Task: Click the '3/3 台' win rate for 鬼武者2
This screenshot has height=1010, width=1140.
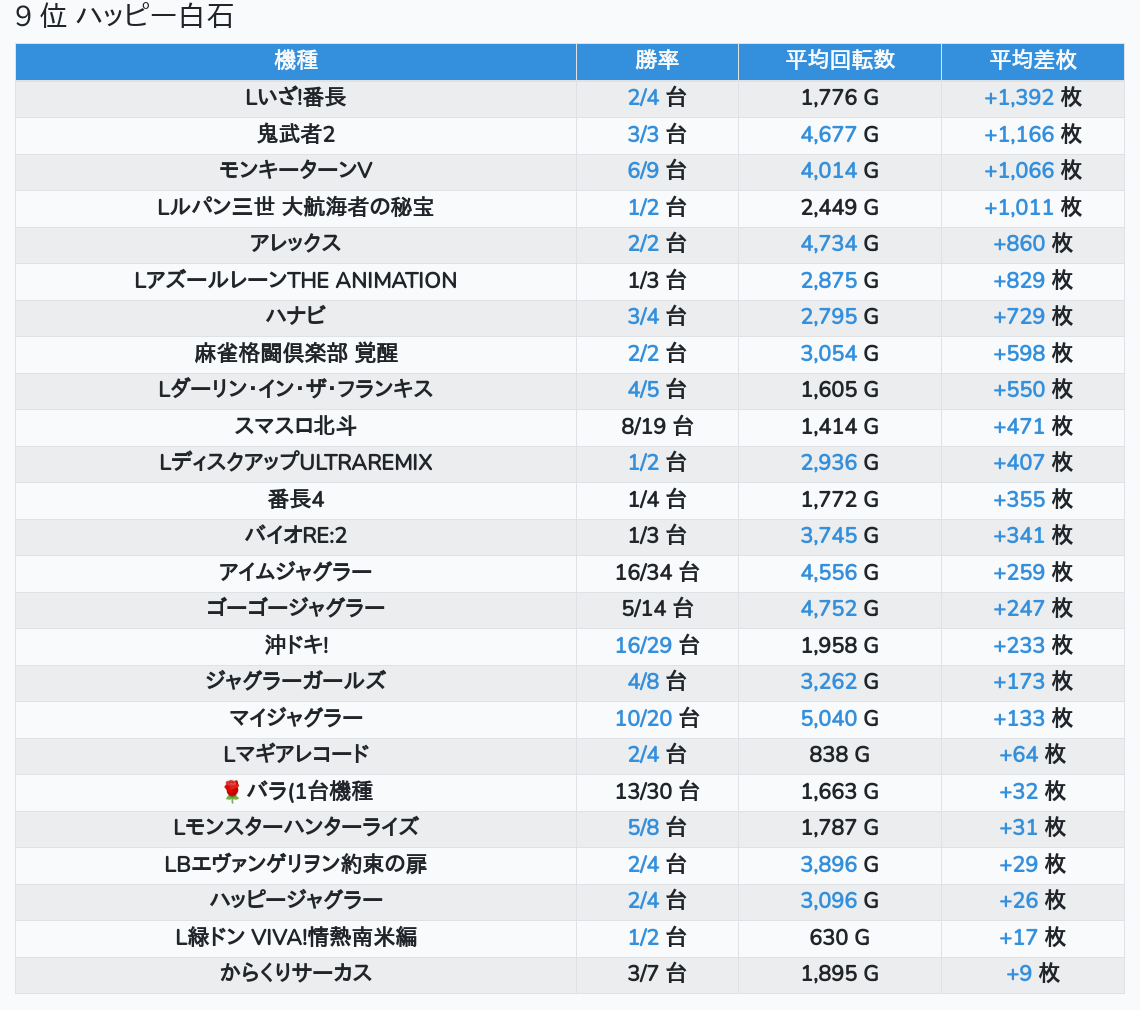Action: 657,135
